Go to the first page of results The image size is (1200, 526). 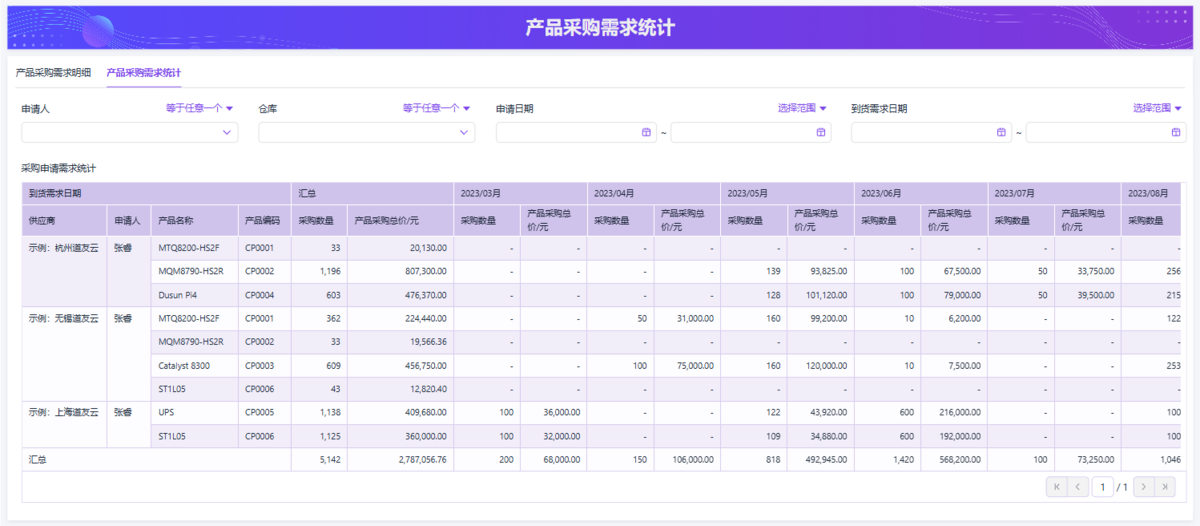1055,487
